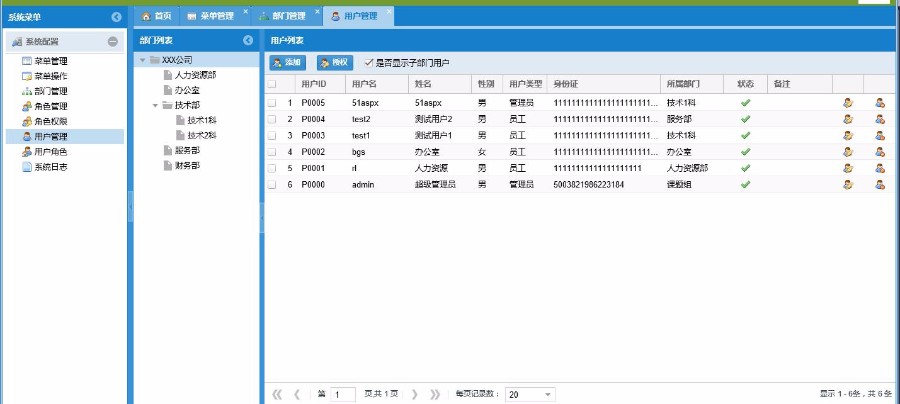Check the select-all checkbox in the table header
The height and width of the screenshot is (404, 900).
coord(272,84)
